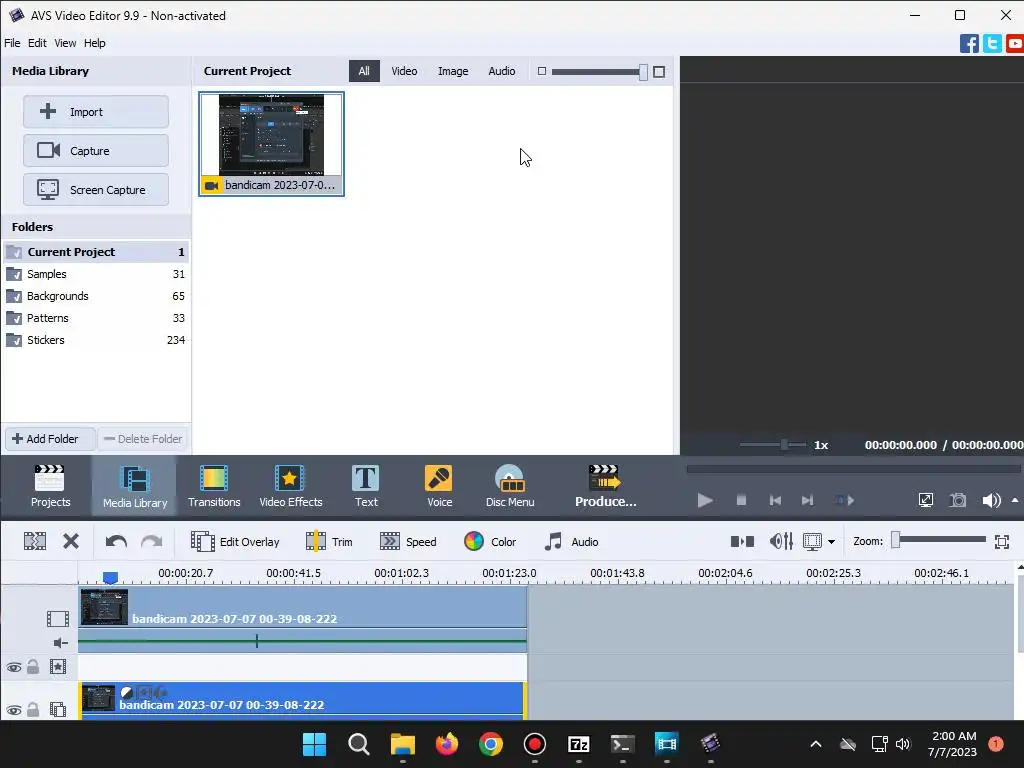Click the Import button

tap(96, 112)
